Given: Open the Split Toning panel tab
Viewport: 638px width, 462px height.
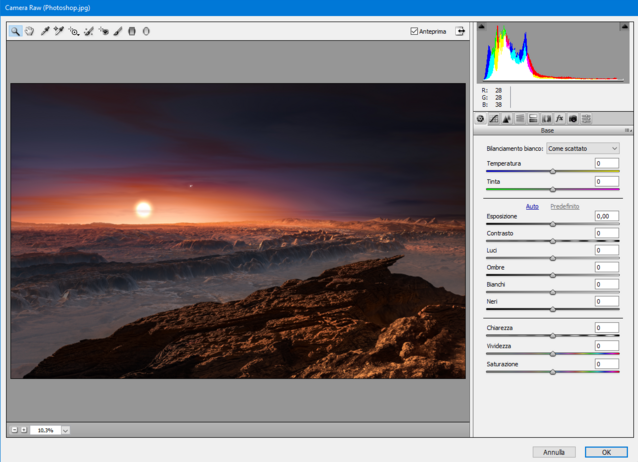Looking at the screenshot, I should [x=533, y=119].
